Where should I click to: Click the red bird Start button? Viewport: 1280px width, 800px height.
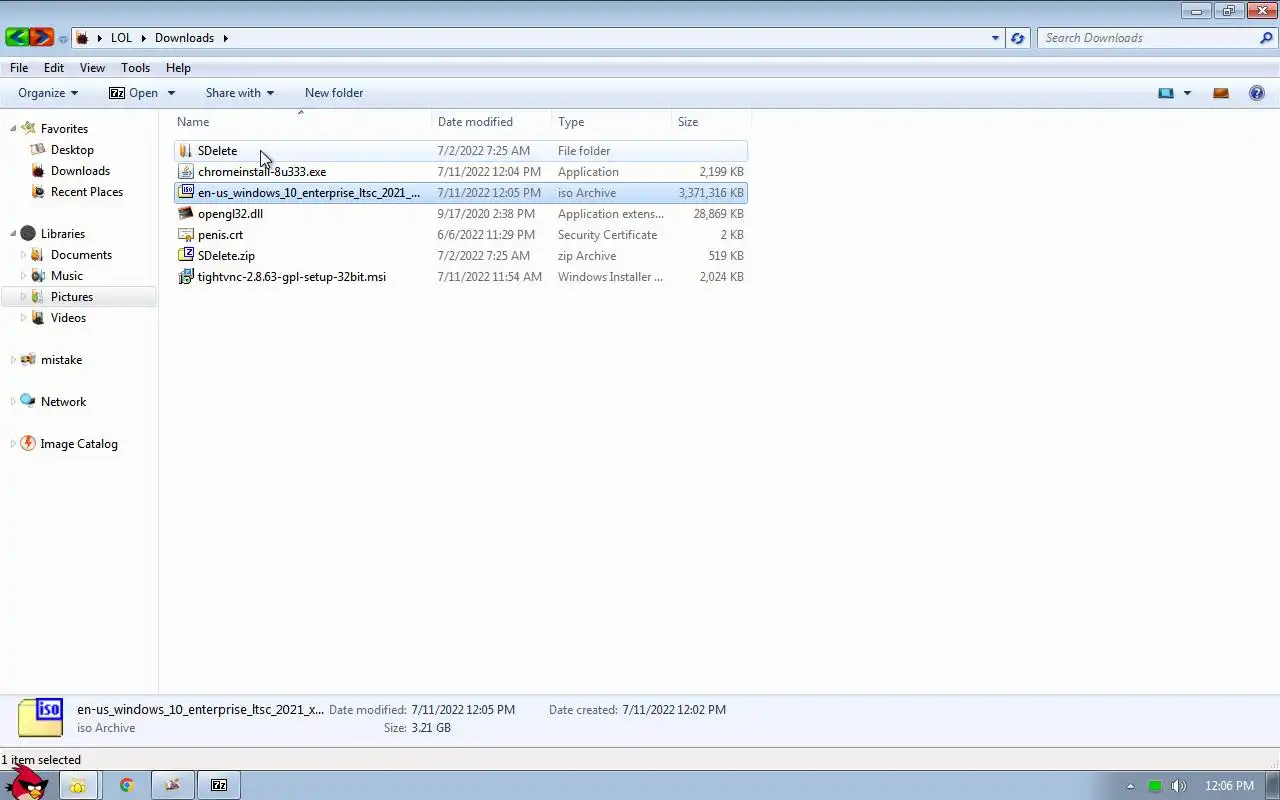(x=28, y=782)
